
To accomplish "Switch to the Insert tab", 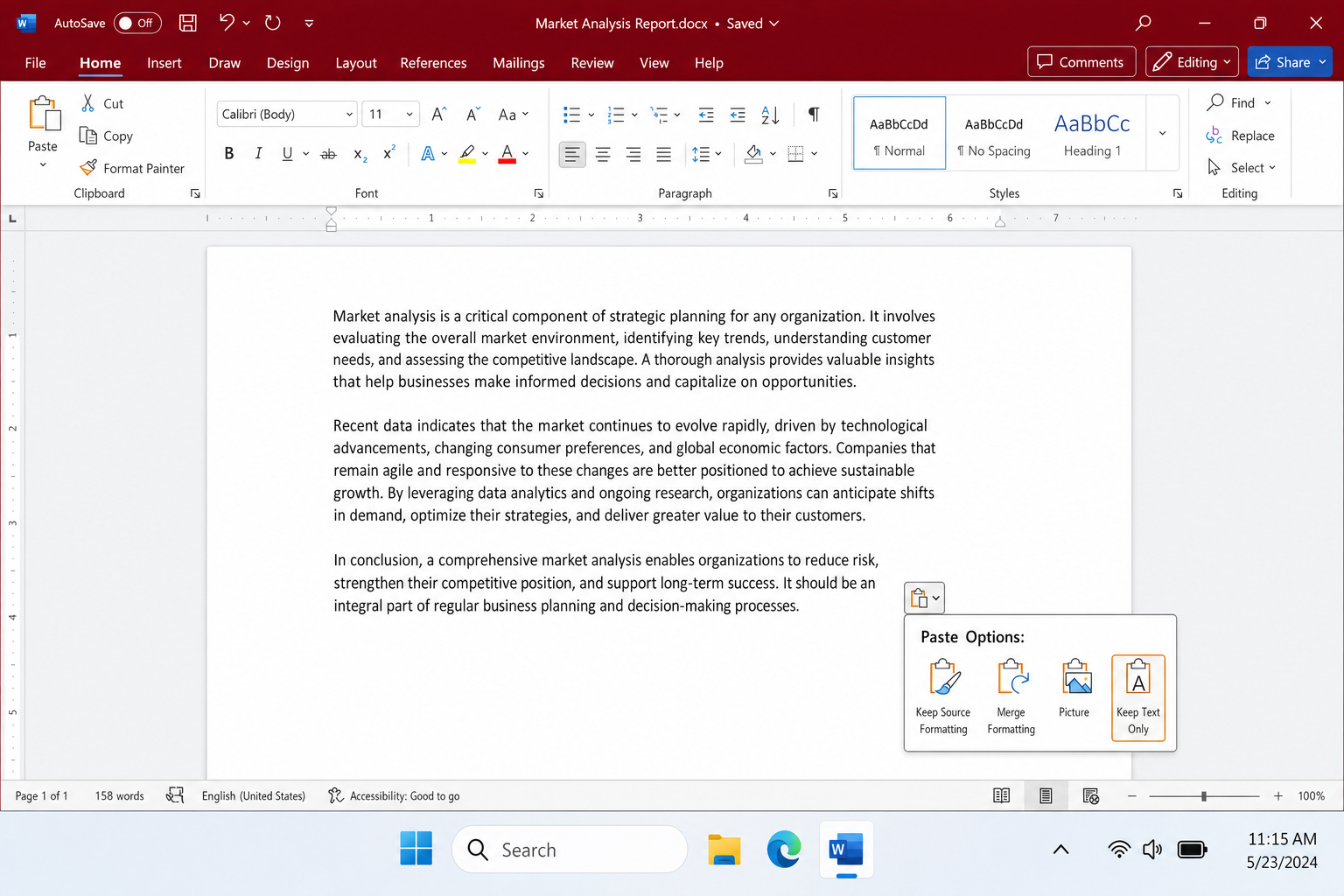I will pyautogui.click(x=164, y=62).
